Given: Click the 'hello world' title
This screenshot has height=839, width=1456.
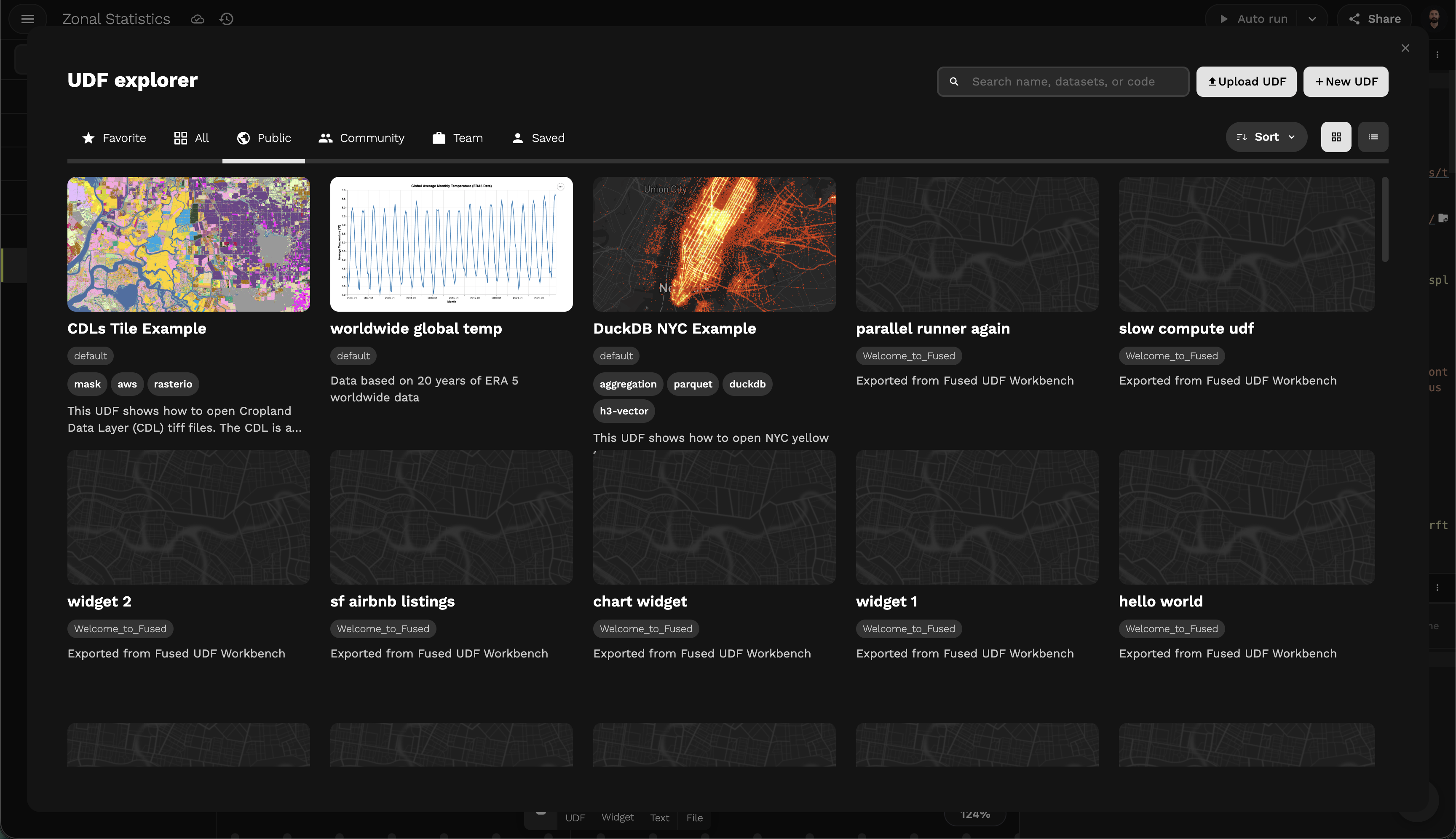Looking at the screenshot, I should pyautogui.click(x=1161, y=602).
